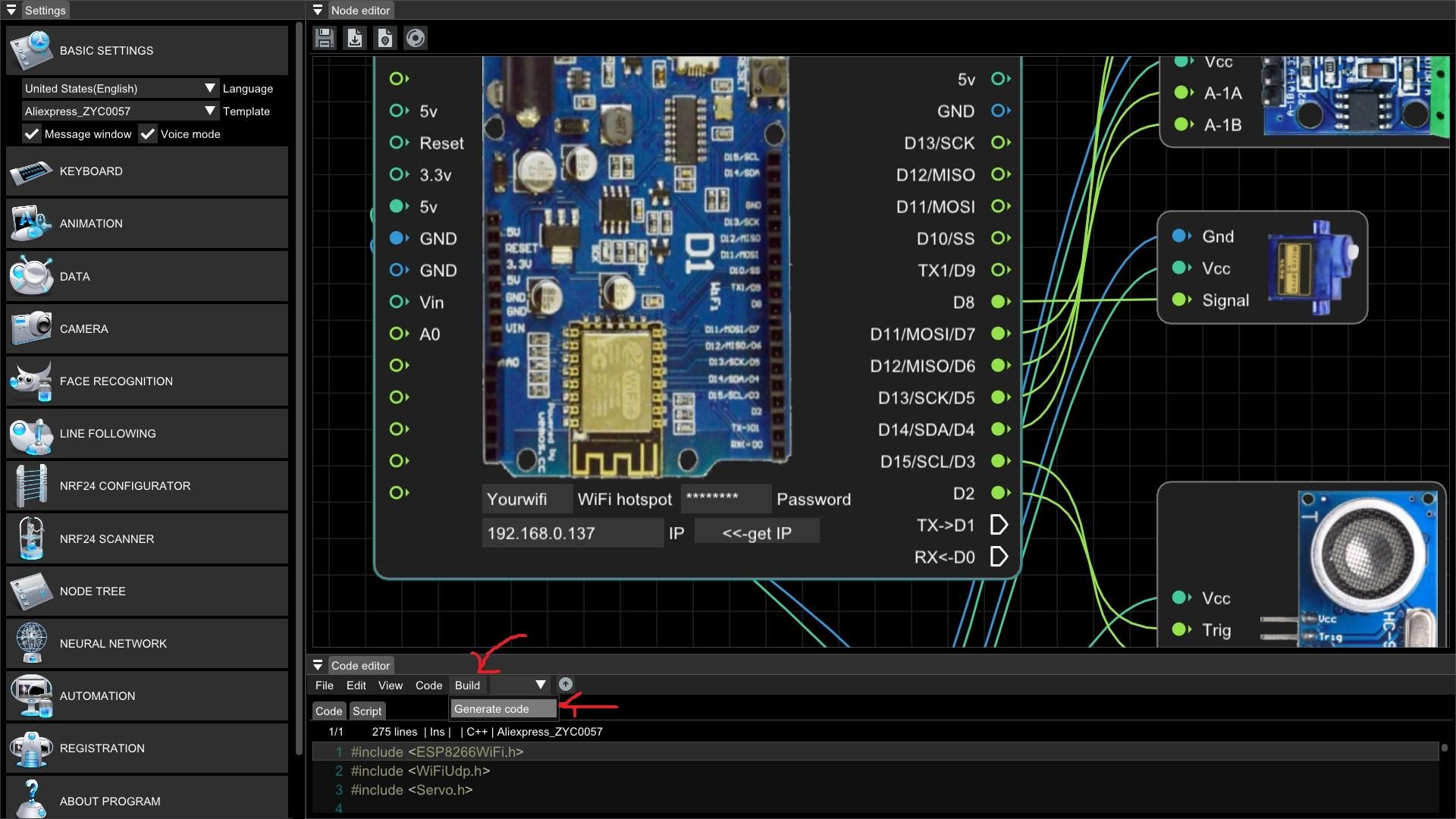1456x819 pixels.
Task: Collapse the Node editor panel triangle
Action: tap(318, 11)
